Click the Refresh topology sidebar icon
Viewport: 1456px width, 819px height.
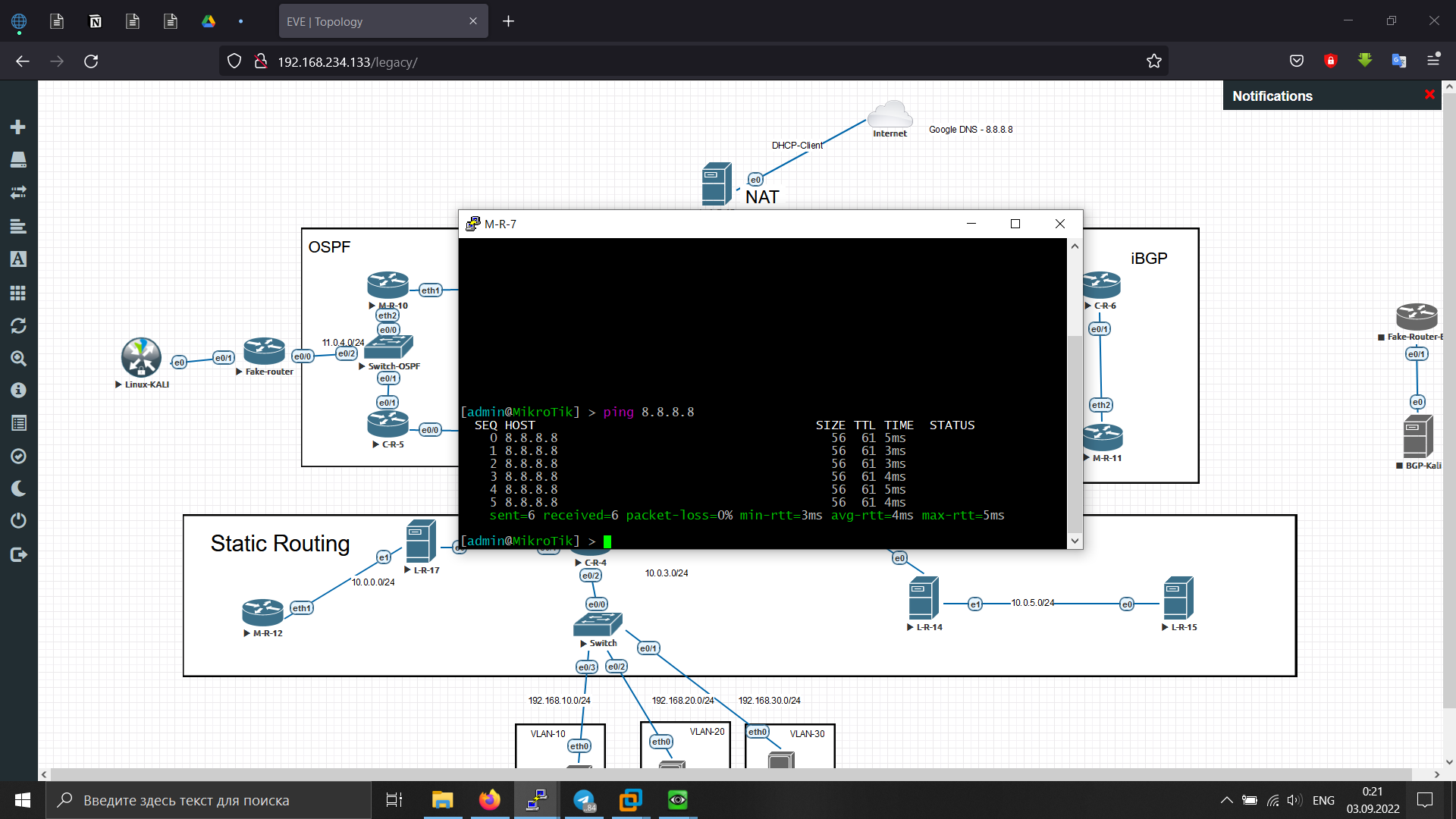[x=18, y=325]
